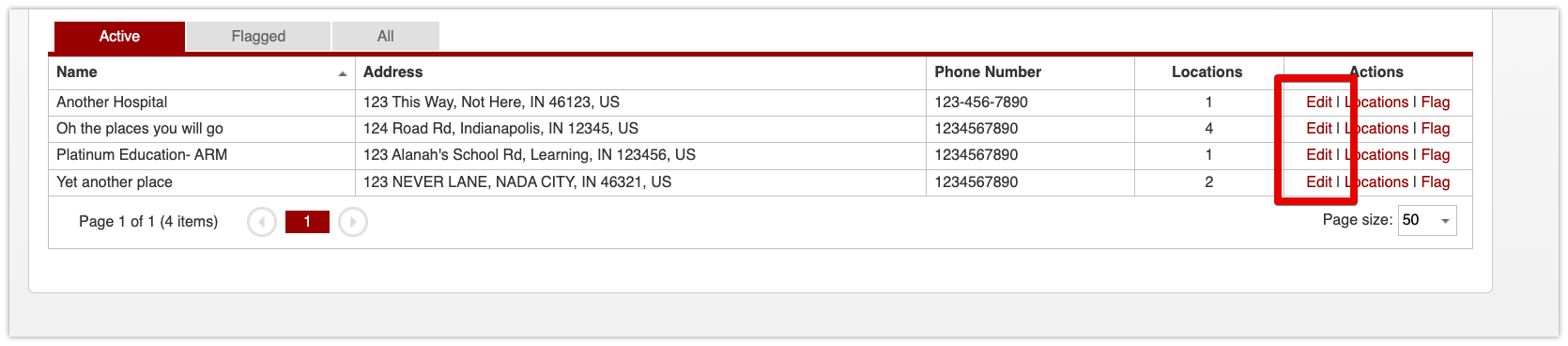
Task: Edit Yet another place entry
Action: pos(1318,181)
